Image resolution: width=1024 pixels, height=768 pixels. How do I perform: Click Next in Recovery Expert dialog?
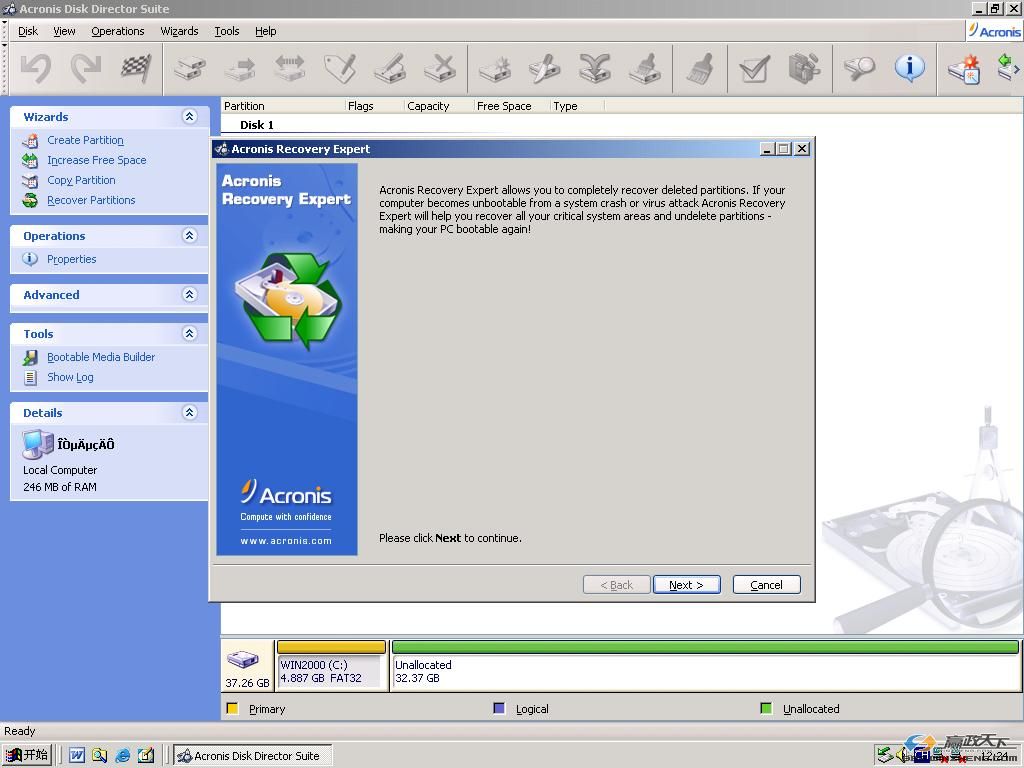(686, 584)
